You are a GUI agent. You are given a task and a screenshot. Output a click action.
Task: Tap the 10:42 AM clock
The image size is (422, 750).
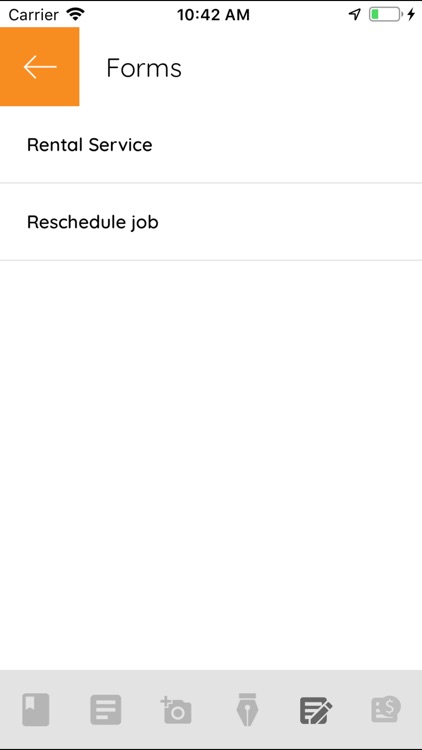tap(213, 14)
